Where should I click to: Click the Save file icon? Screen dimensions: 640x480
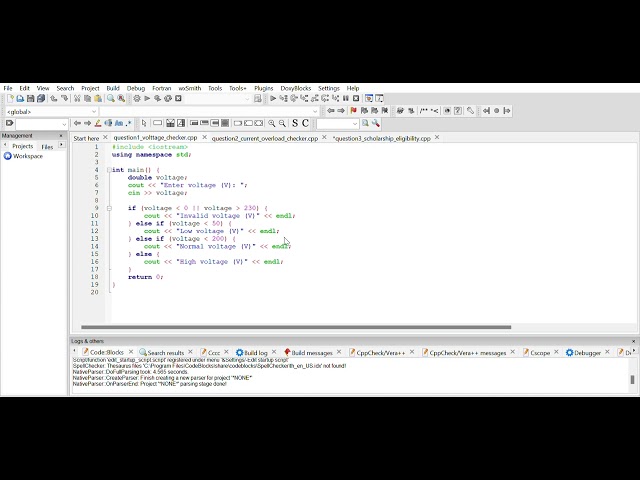coord(31,98)
